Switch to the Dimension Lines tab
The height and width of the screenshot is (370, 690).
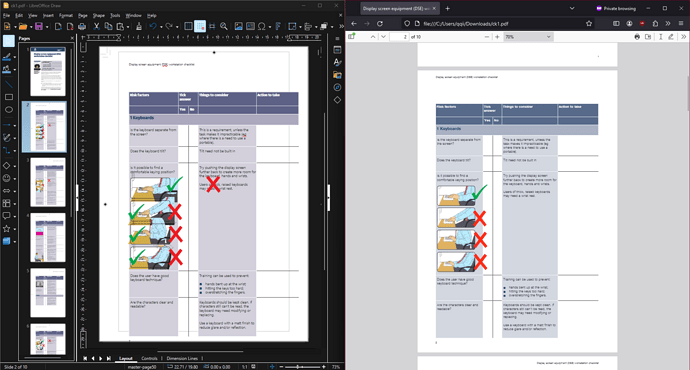click(x=182, y=358)
